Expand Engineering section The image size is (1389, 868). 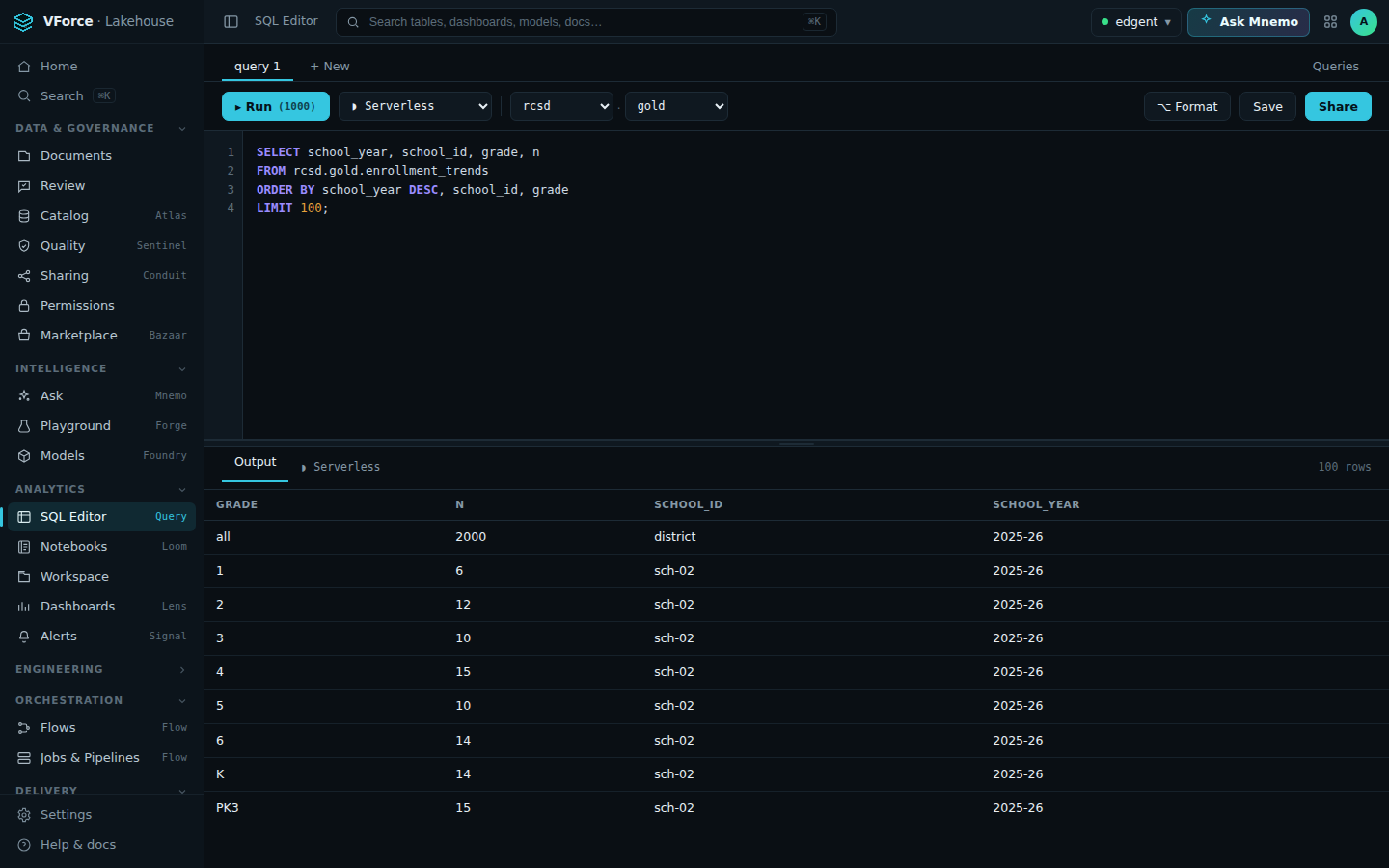click(x=101, y=669)
